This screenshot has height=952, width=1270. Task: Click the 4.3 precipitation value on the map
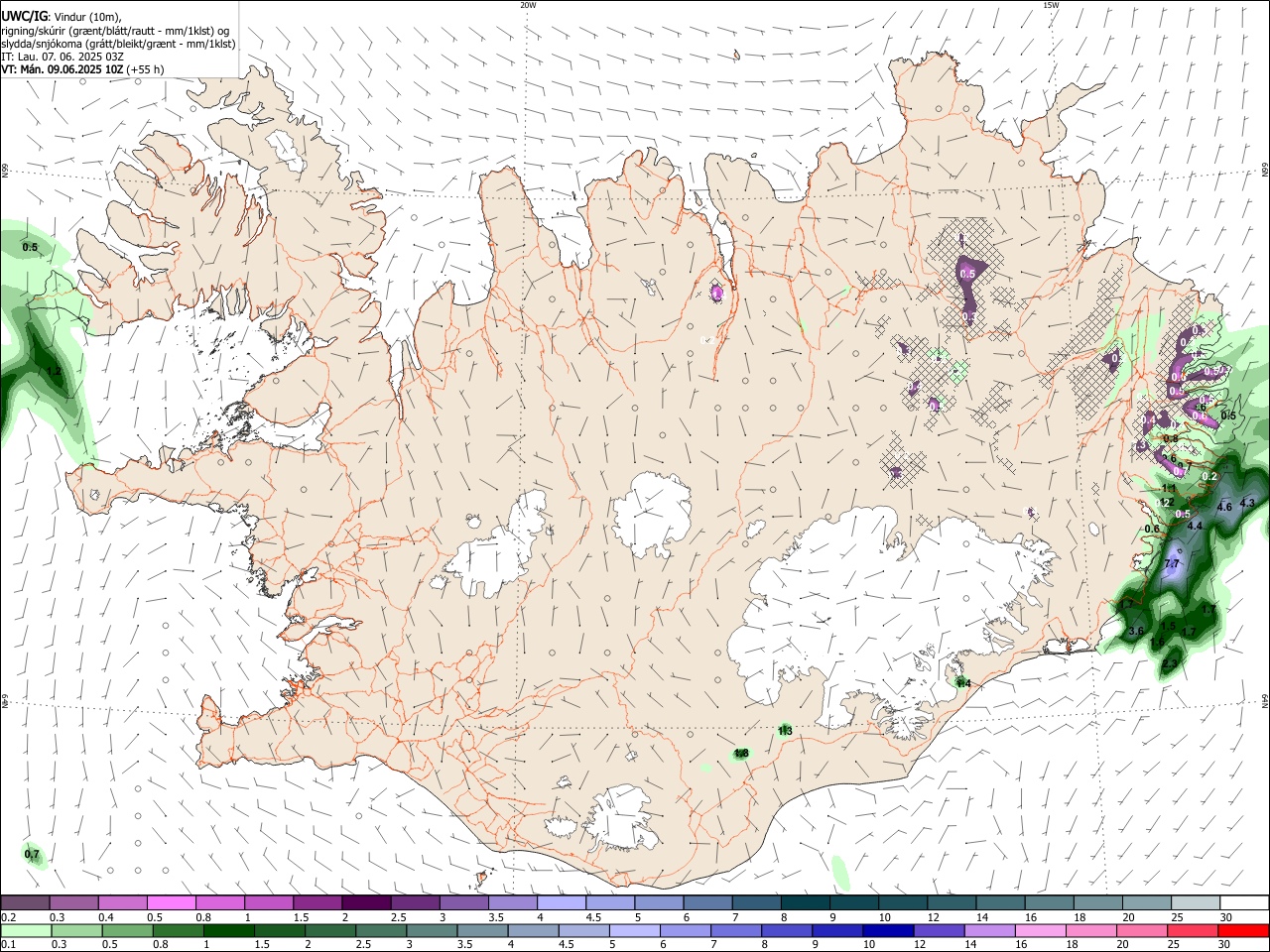pos(1247,503)
